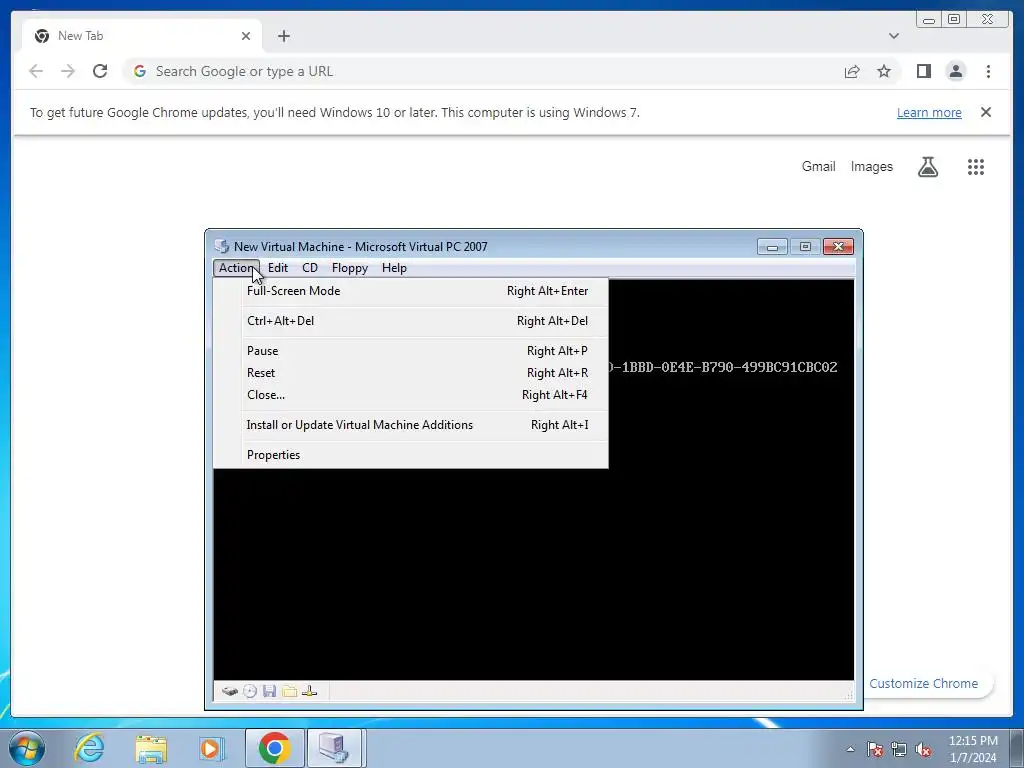Click the Customize Chrome button
Viewport: 1024px width, 768px height.
923,683
